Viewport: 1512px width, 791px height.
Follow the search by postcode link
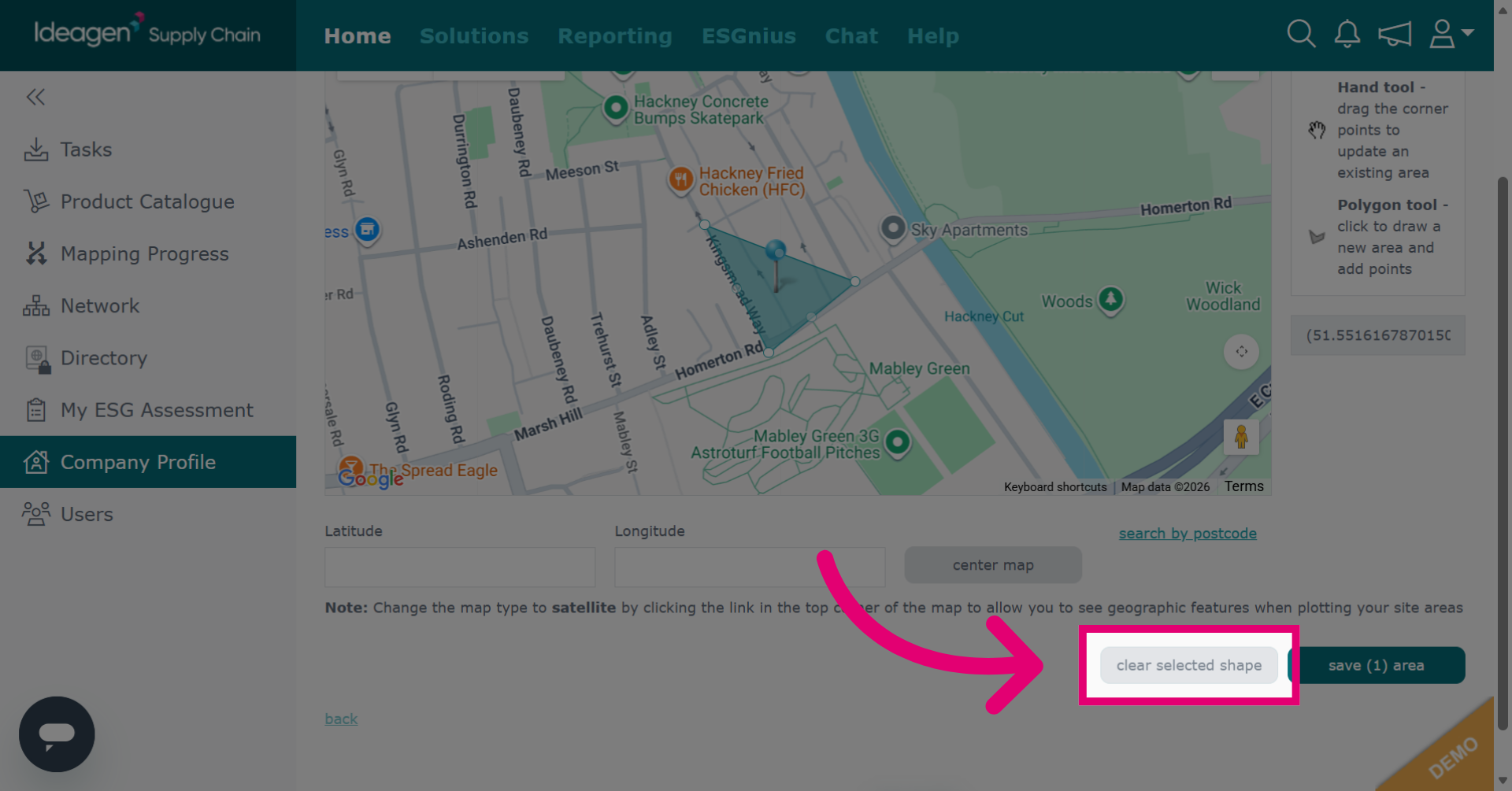click(1188, 533)
